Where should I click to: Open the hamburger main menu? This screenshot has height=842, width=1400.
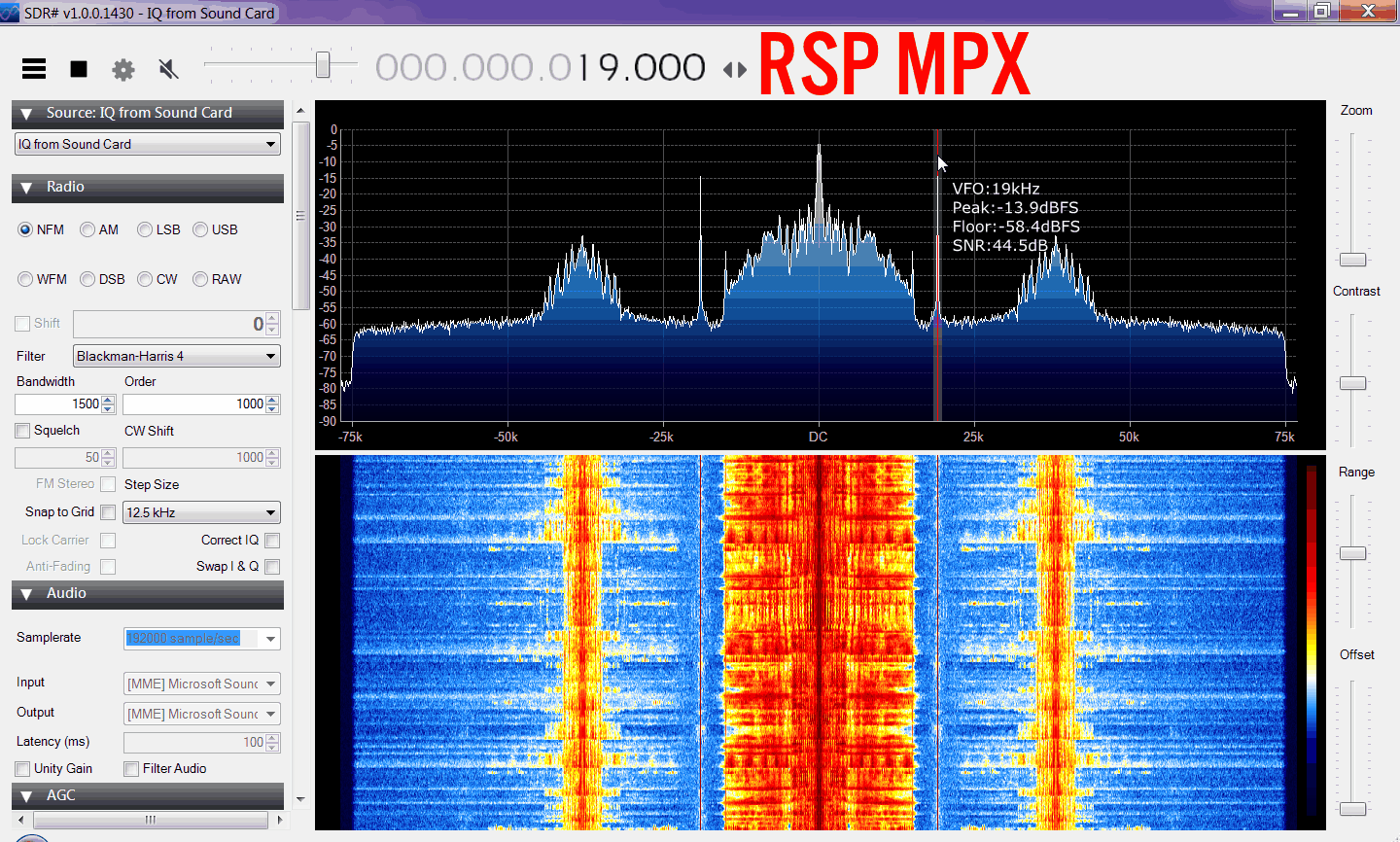click(34, 69)
